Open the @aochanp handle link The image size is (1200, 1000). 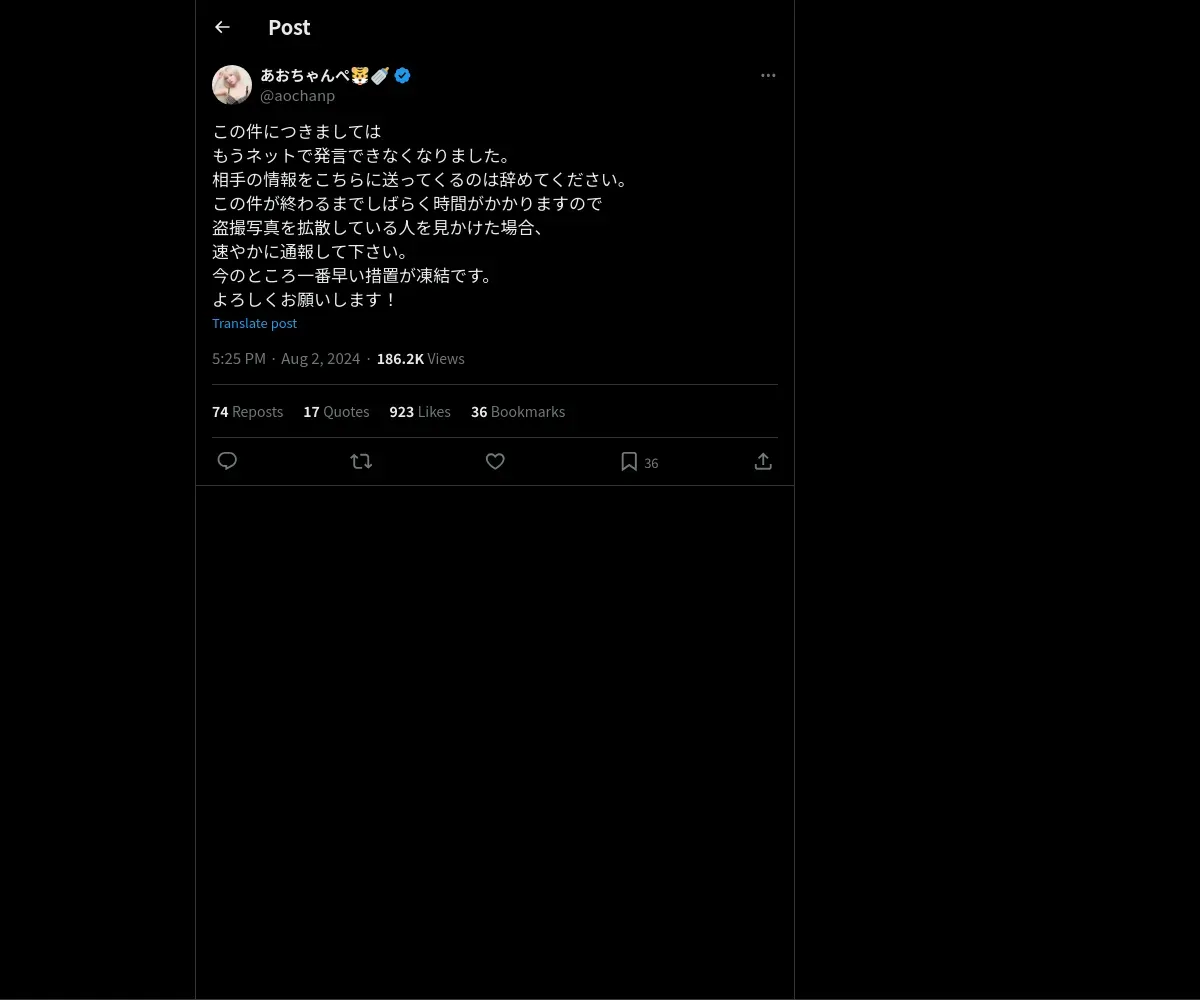pyautogui.click(x=297, y=96)
